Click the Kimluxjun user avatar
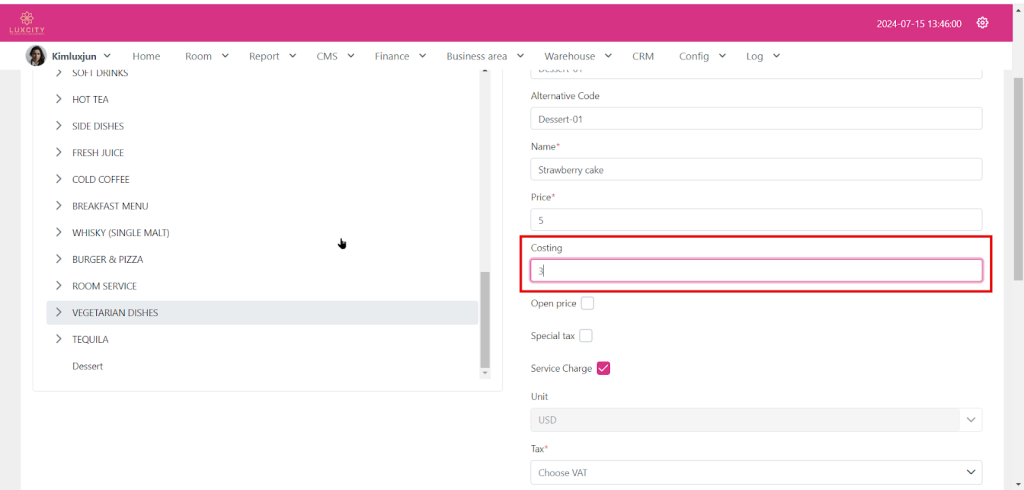Screen dimensions: 1024x490 tap(36, 56)
